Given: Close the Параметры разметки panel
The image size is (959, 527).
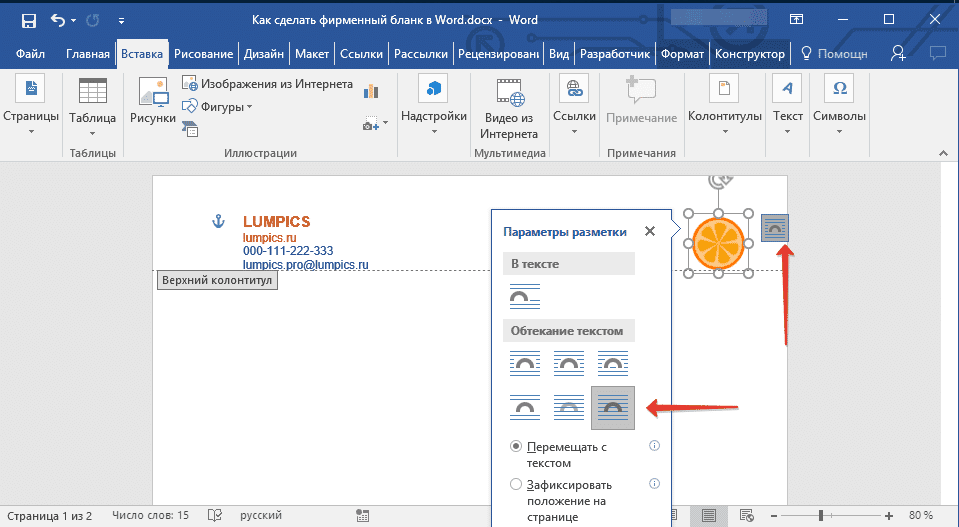Looking at the screenshot, I should (x=650, y=231).
